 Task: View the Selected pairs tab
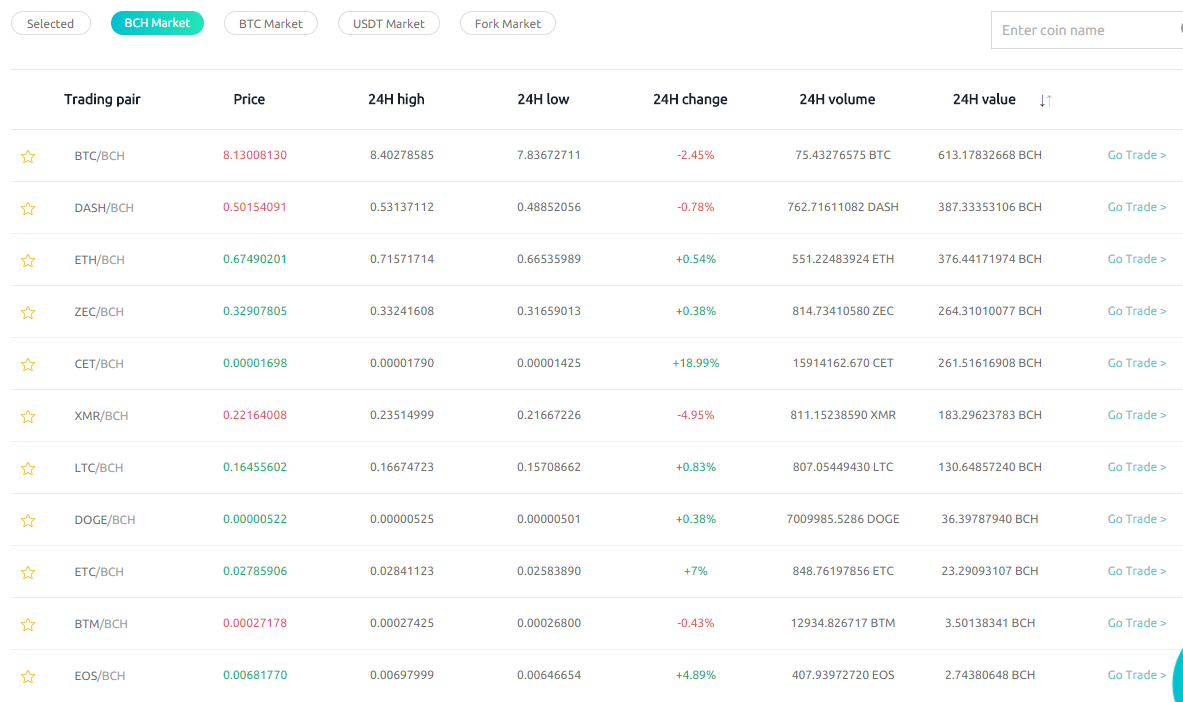tap(50, 23)
